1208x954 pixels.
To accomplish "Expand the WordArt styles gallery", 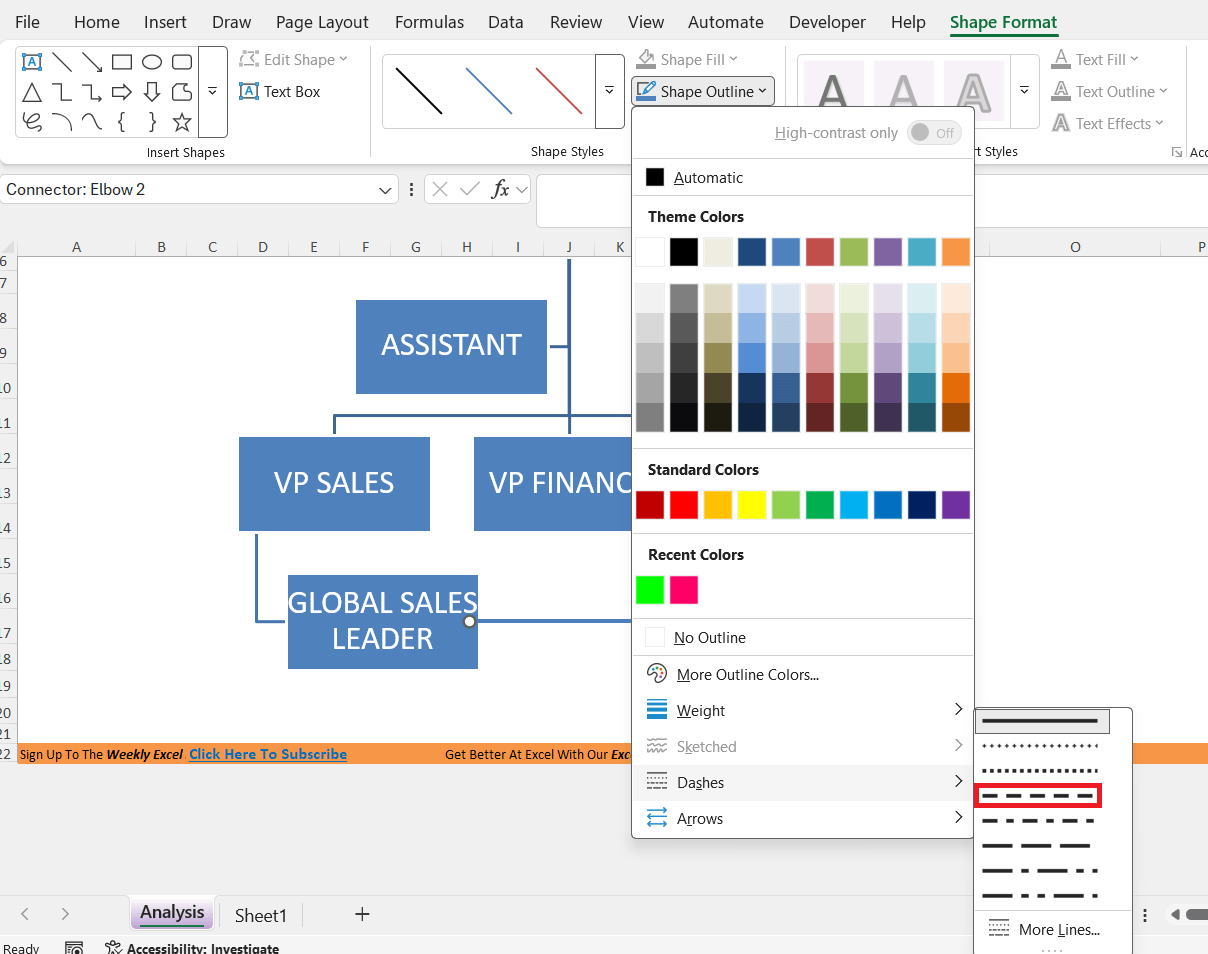I will point(1024,91).
